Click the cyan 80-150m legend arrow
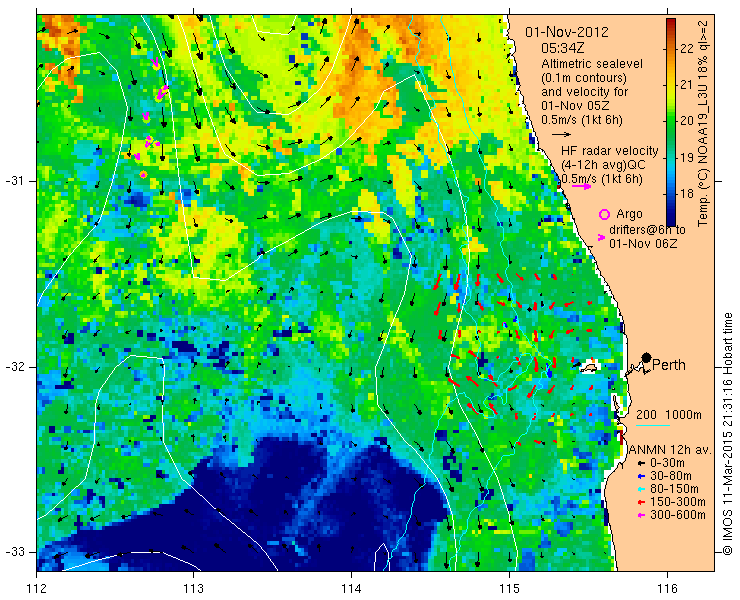This screenshot has height=600, width=740. tap(641, 489)
